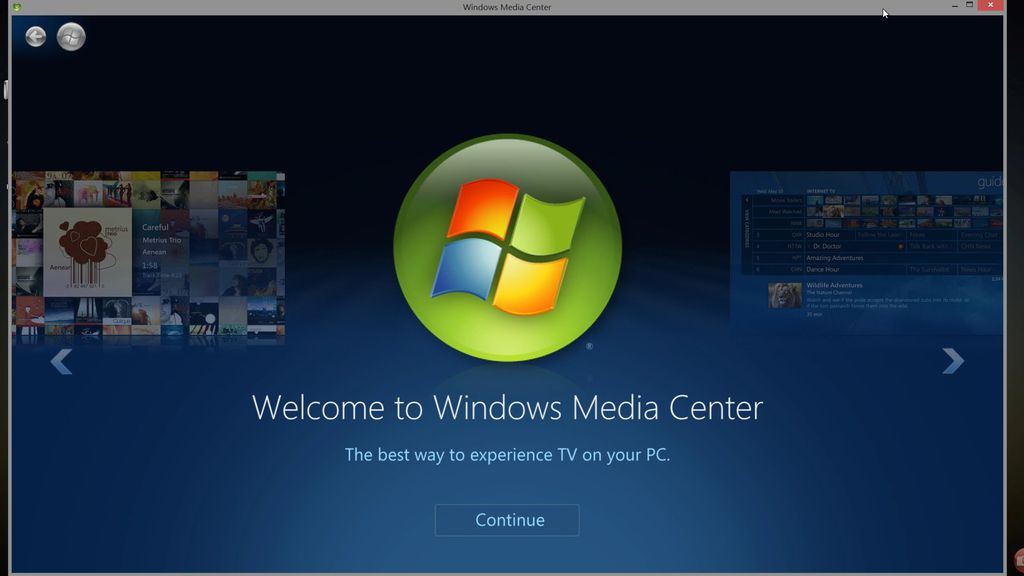Open the green Windows Media Center start orb

[x=71, y=37]
